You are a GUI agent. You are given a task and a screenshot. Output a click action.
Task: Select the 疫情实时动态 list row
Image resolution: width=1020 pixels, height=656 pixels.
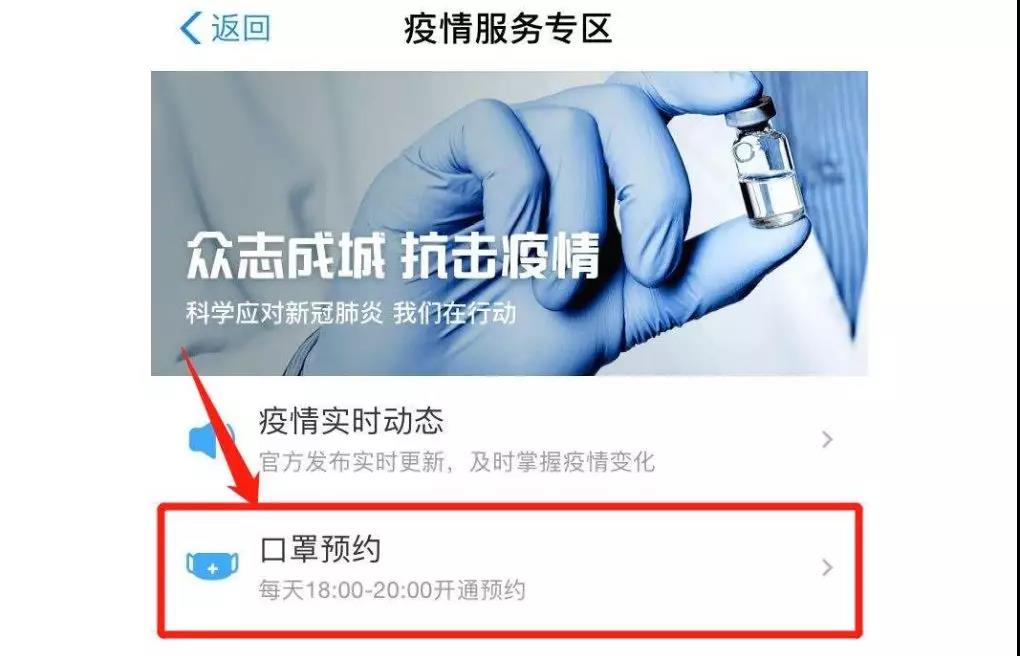[510, 440]
